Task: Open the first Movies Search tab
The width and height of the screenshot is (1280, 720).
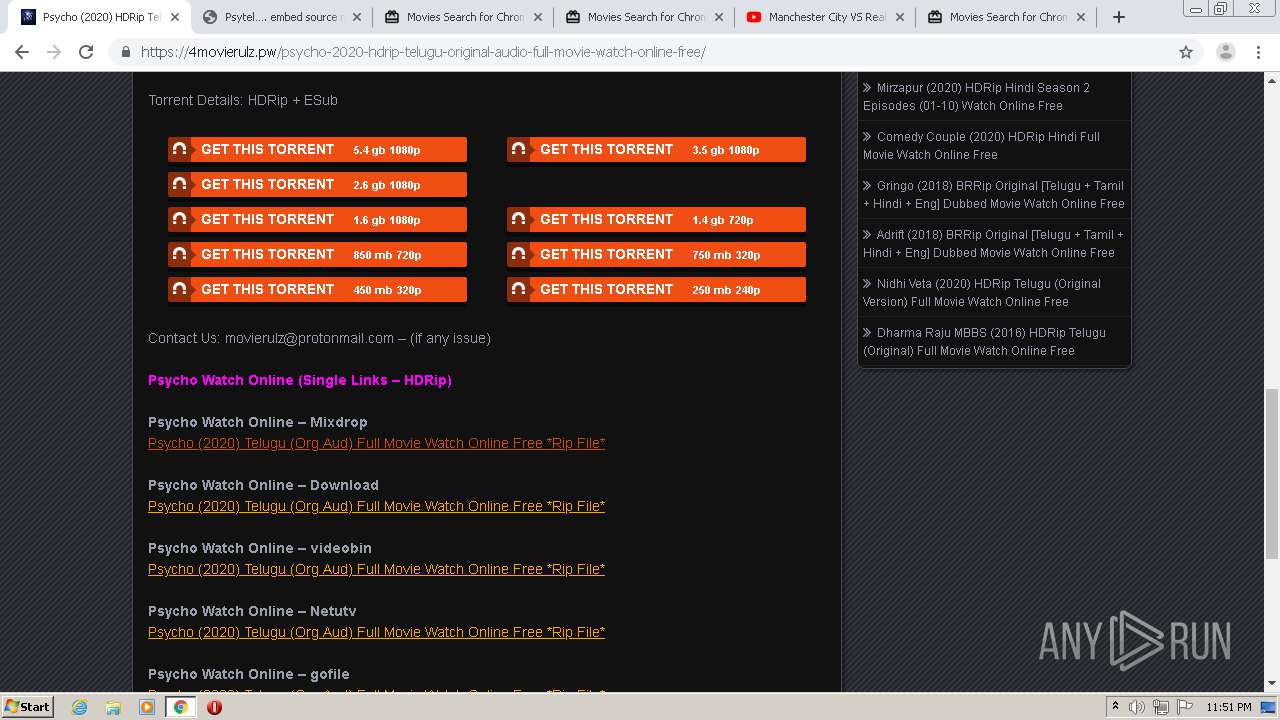Action: click(461, 17)
